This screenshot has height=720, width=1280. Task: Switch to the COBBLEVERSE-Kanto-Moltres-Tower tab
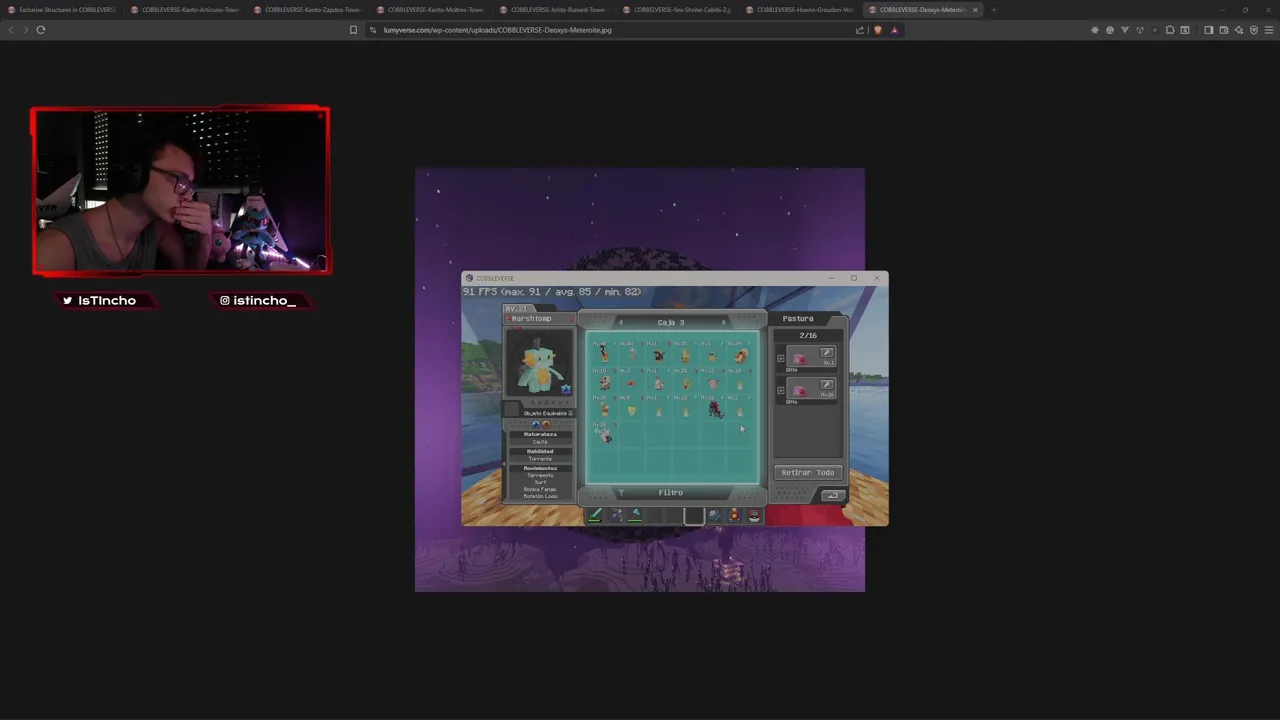[431, 10]
